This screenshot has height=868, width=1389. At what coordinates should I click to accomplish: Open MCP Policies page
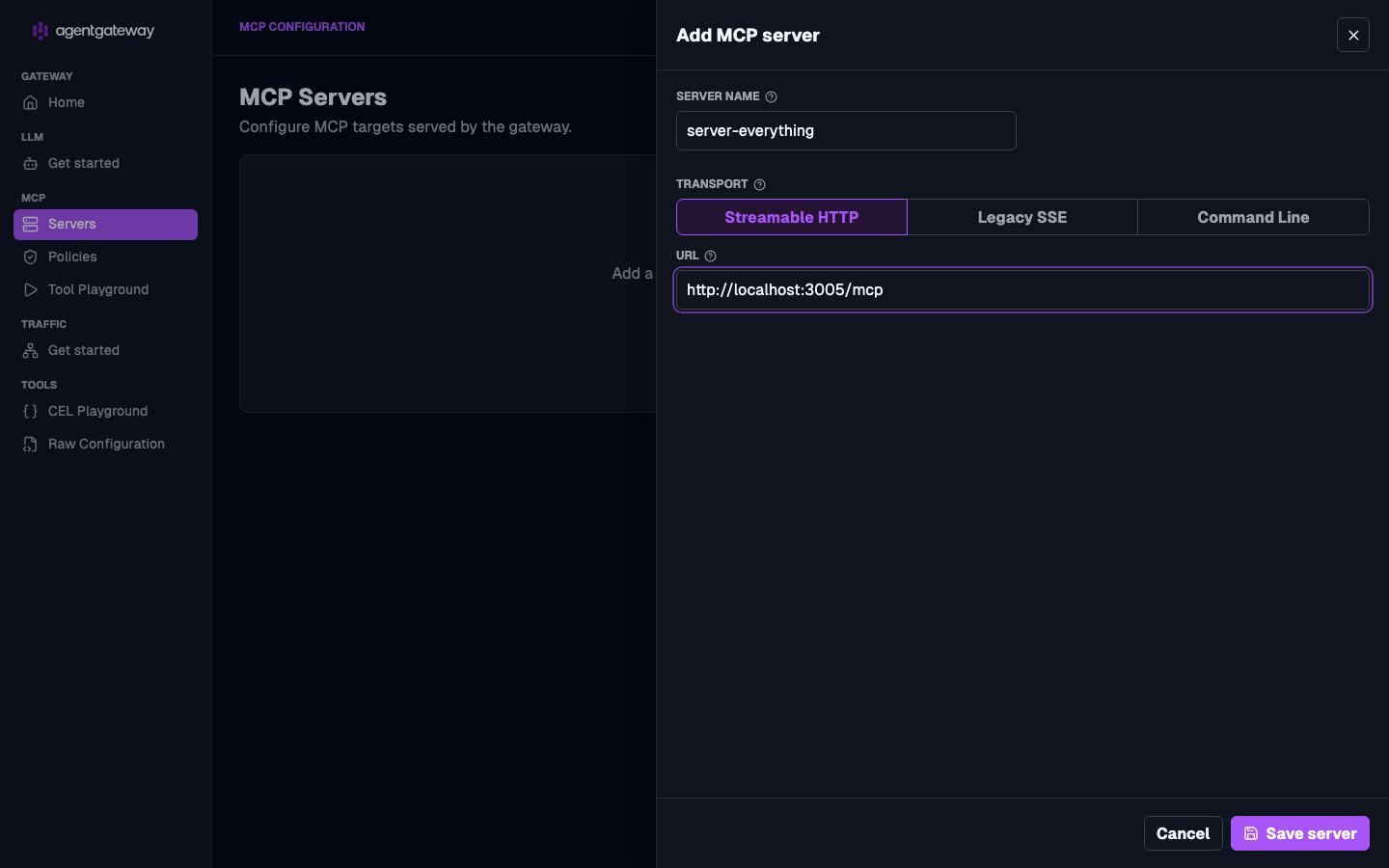click(105, 257)
